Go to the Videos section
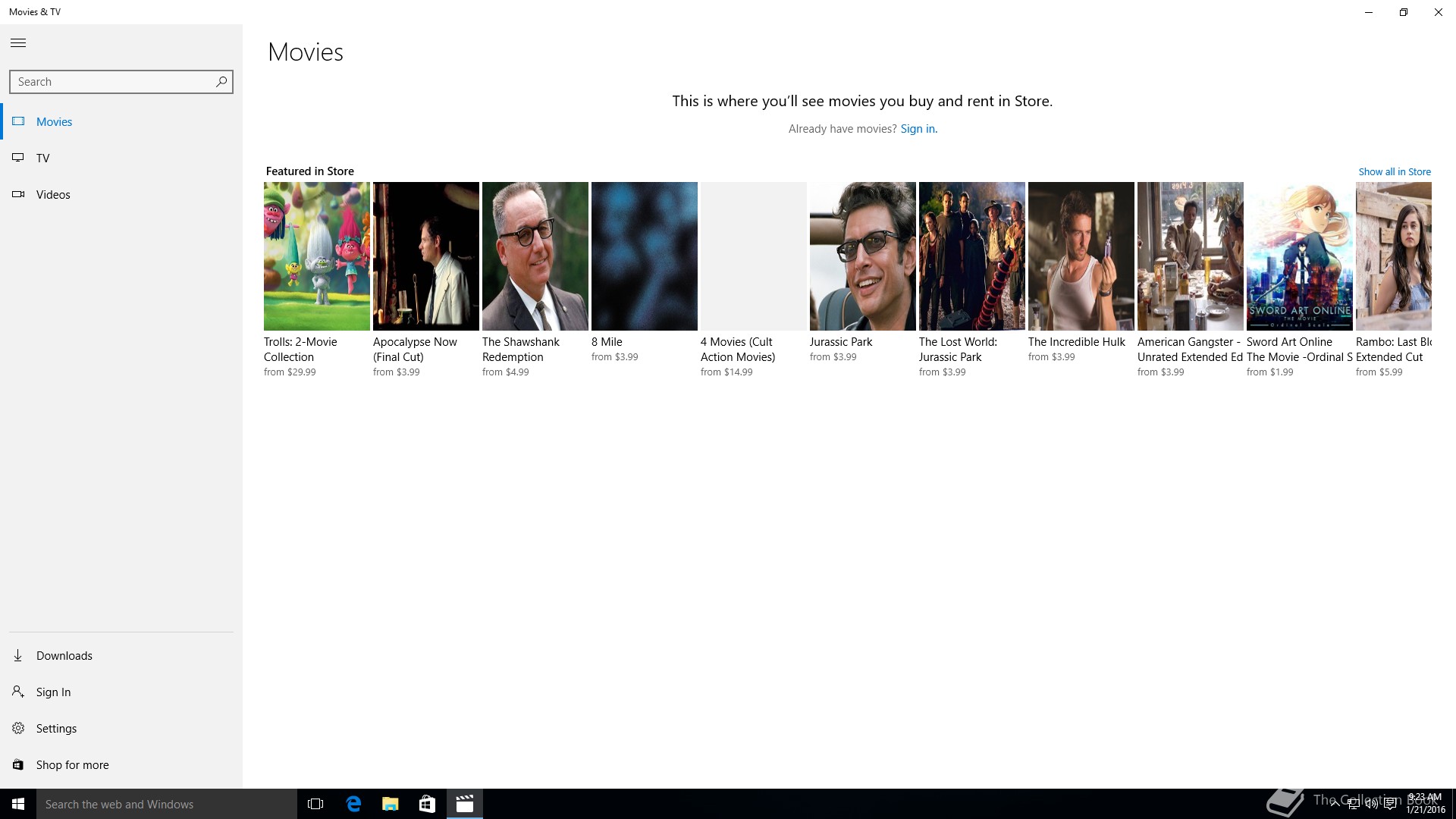The image size is (1456, 819). click(121, 194)
